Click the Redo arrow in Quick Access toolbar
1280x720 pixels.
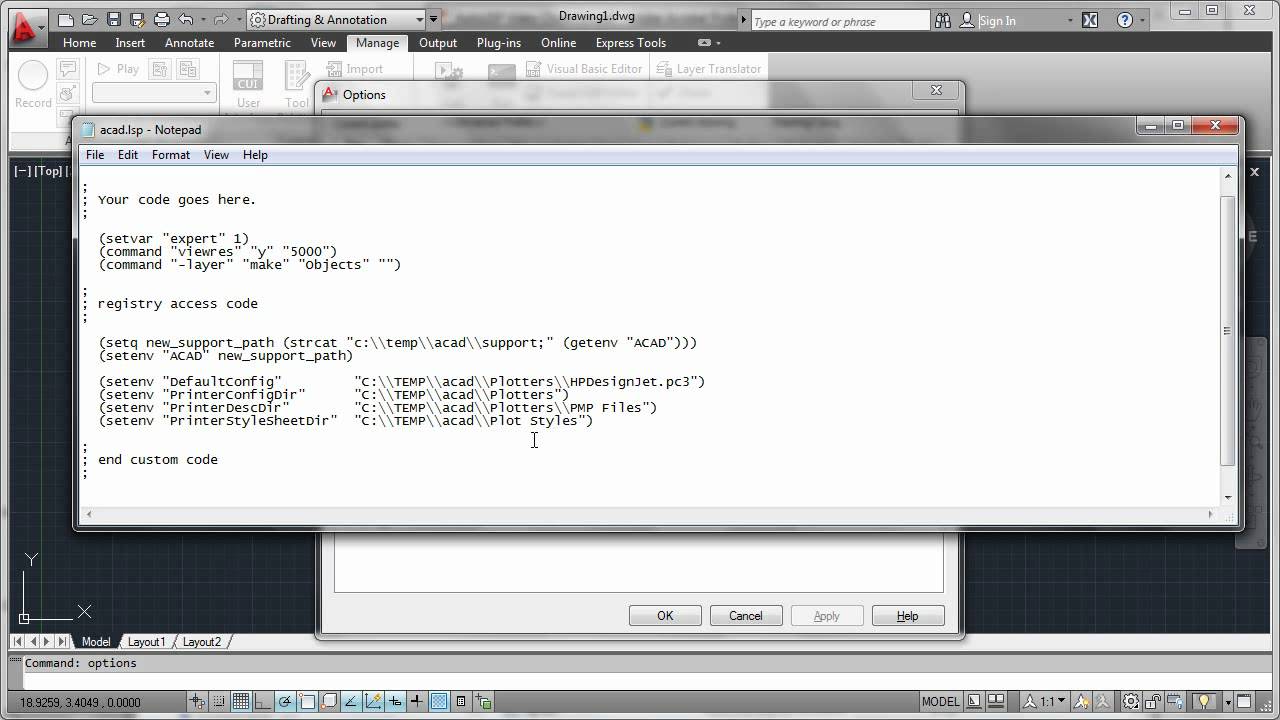point(221,19)
